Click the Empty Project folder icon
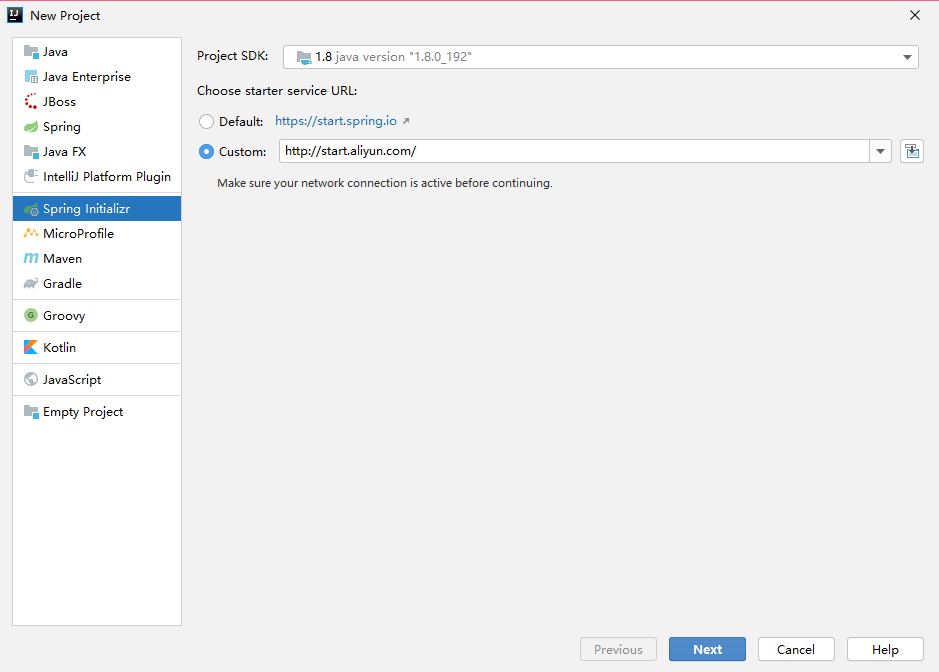939x672 pixels. (x=31, y=412)
